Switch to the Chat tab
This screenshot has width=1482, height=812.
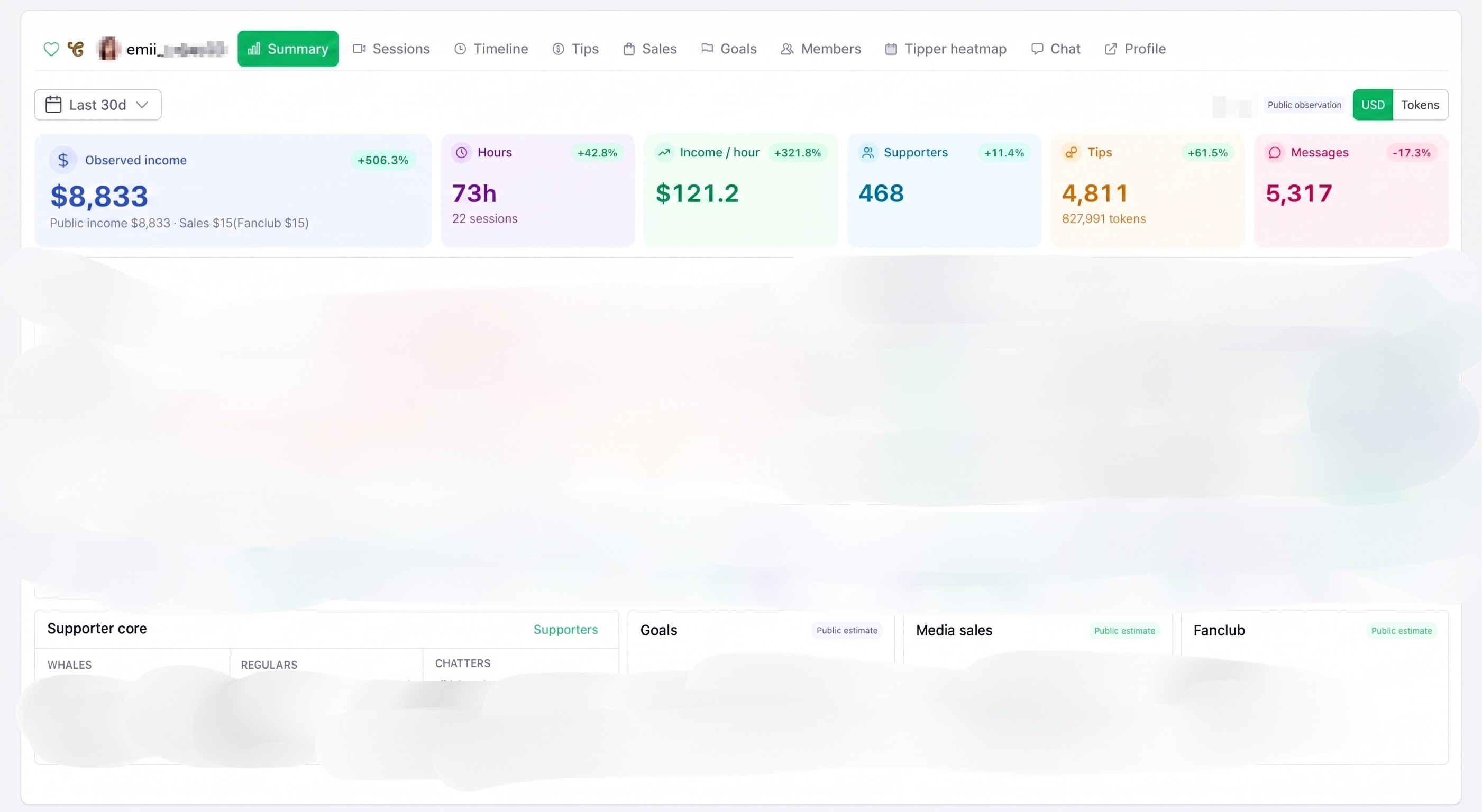coord(1055,49)
